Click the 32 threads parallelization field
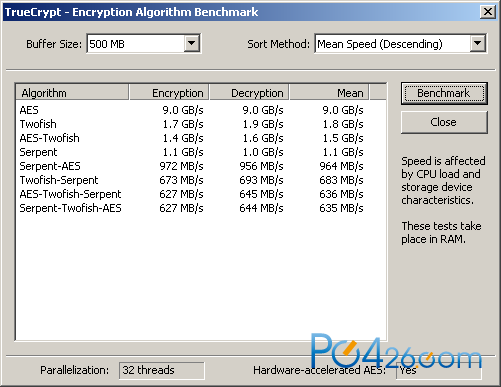This screenshot has height=387, width=501. click(162, 370)
